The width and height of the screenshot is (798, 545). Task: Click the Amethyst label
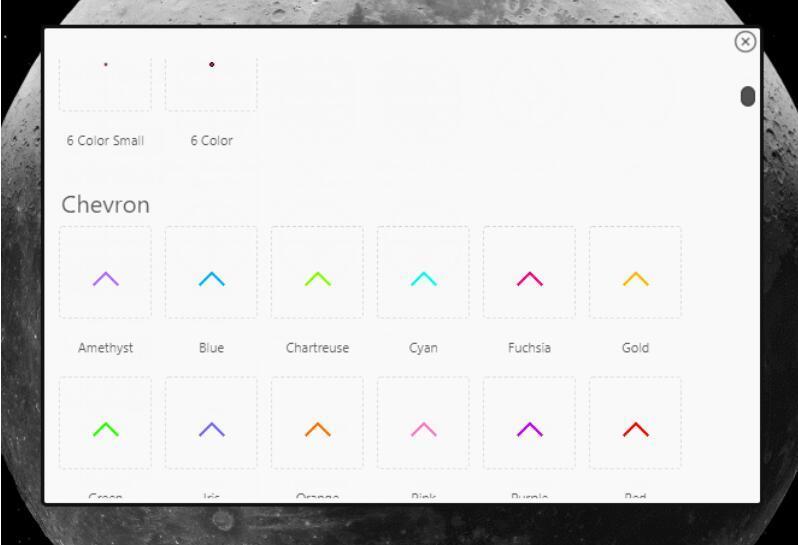[105, 348]
